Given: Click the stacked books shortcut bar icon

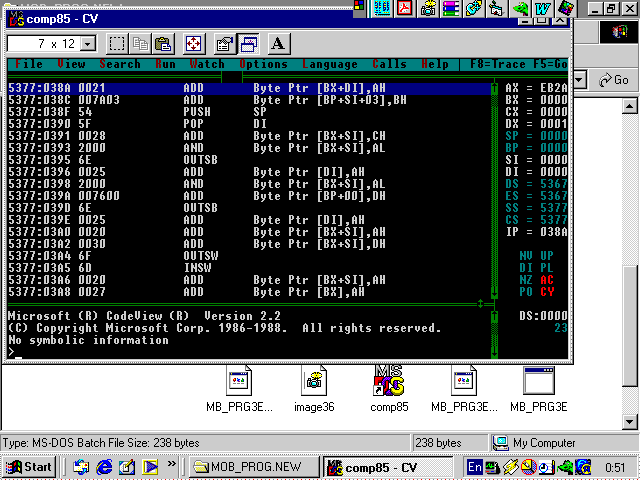Looking at the screenshot, I should (x=451, y=8).
